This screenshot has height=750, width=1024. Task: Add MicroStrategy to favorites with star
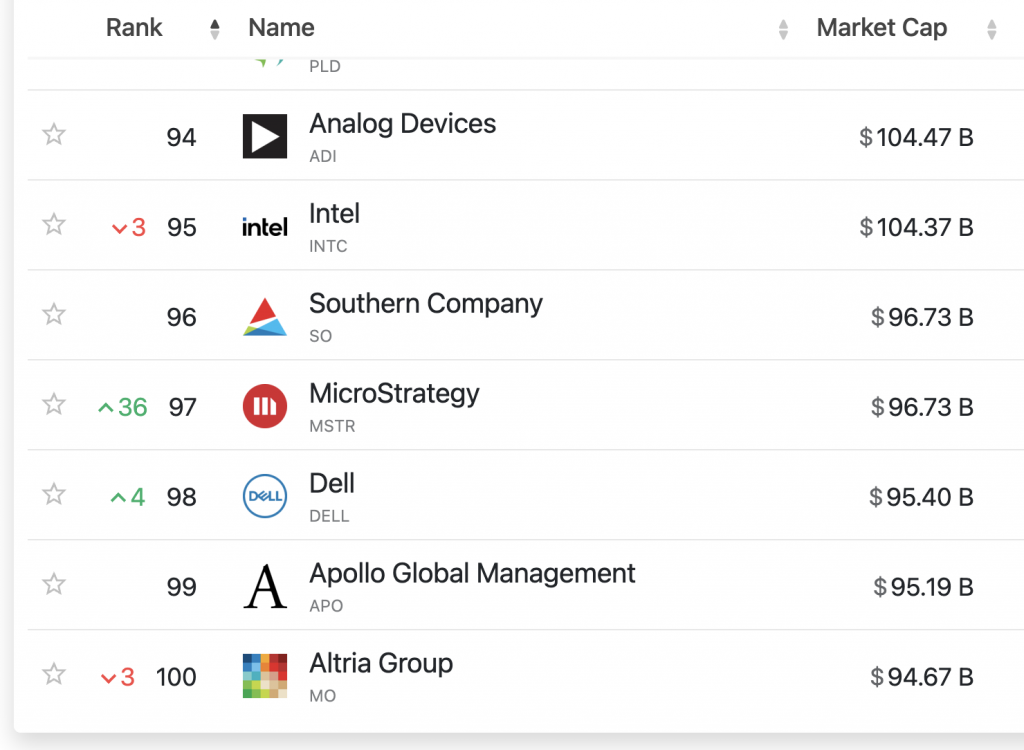coord(54,405)
